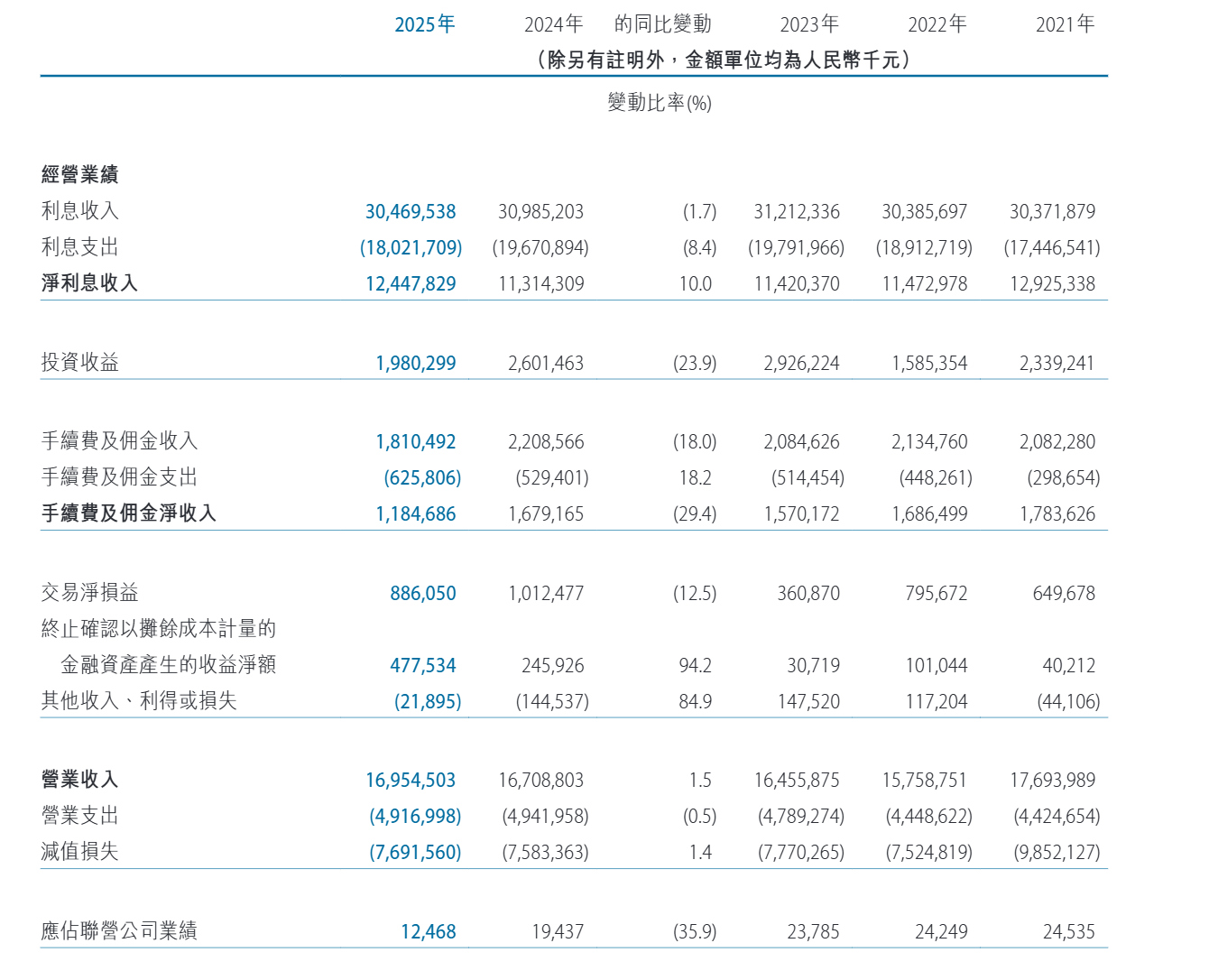Click the 交易淨損益 2025 value 886,050
The height and width of the screenshot is (980, 1209).
pos(422,594)
